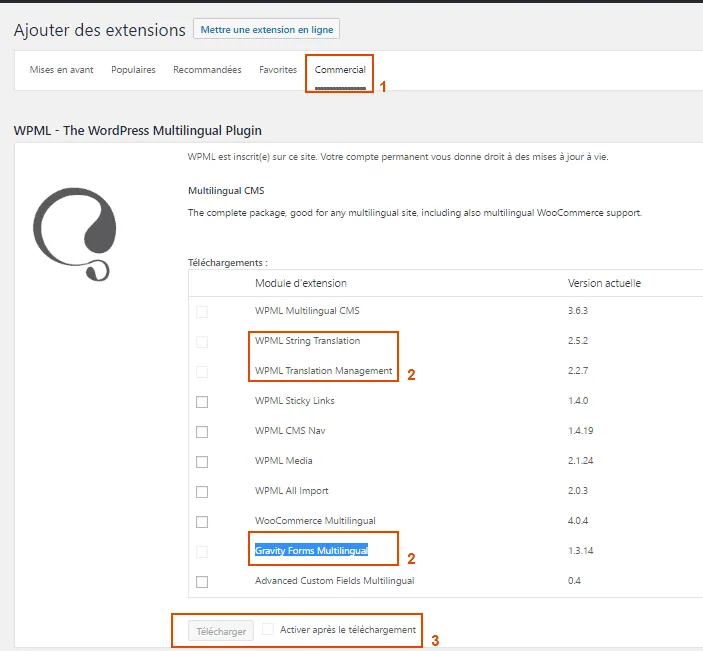Click the Téléchargements label
The width and height of the screenshot is (703, 651).
(227, 262)
